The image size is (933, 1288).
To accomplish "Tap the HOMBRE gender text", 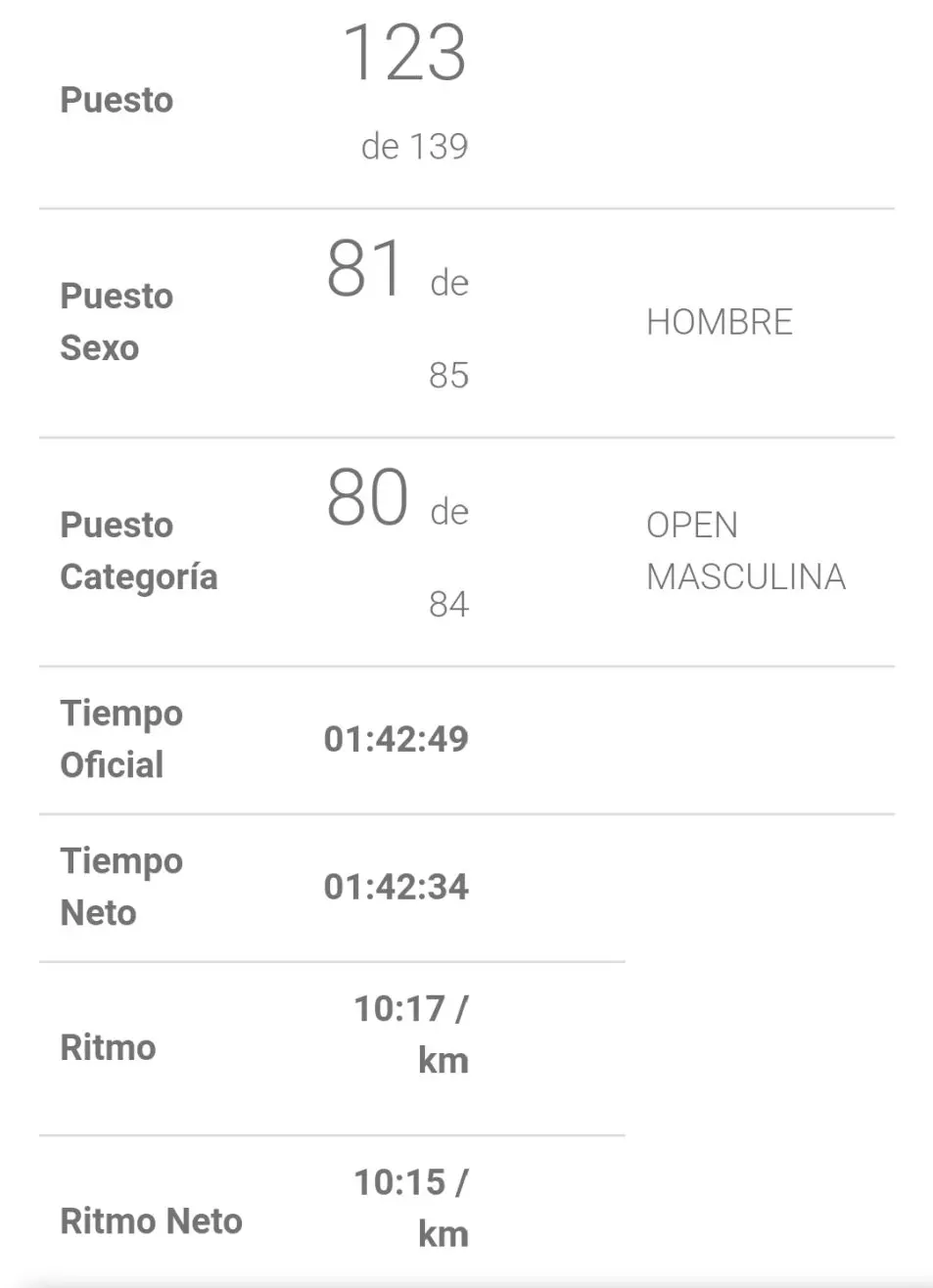I will 720,322.
